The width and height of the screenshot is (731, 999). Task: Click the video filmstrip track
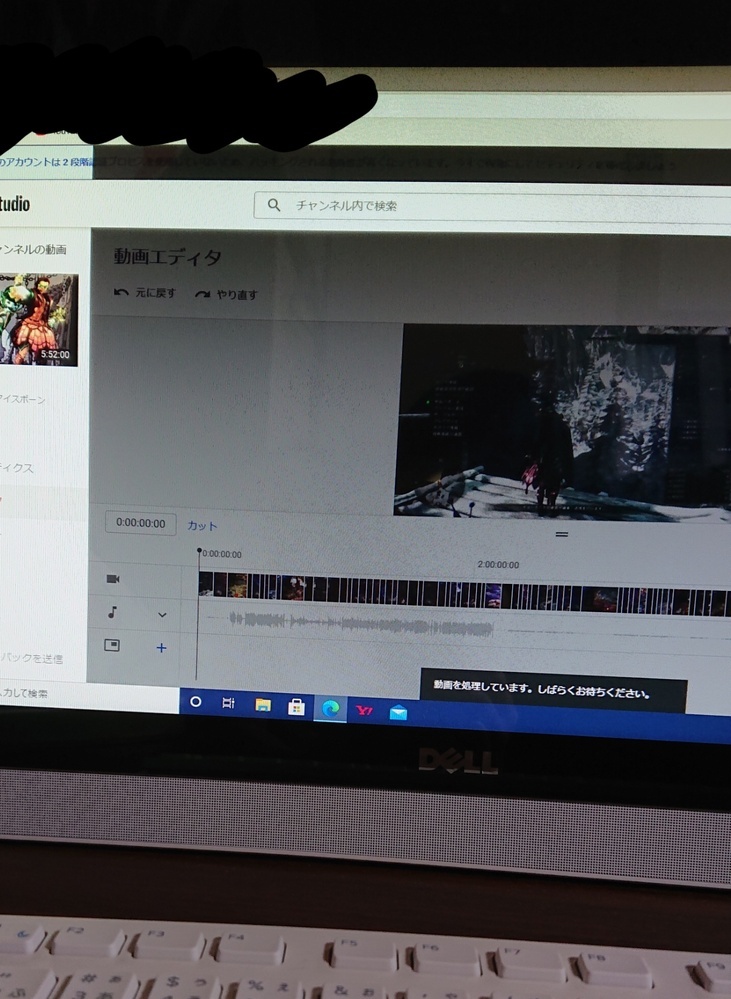coord(464,594)
